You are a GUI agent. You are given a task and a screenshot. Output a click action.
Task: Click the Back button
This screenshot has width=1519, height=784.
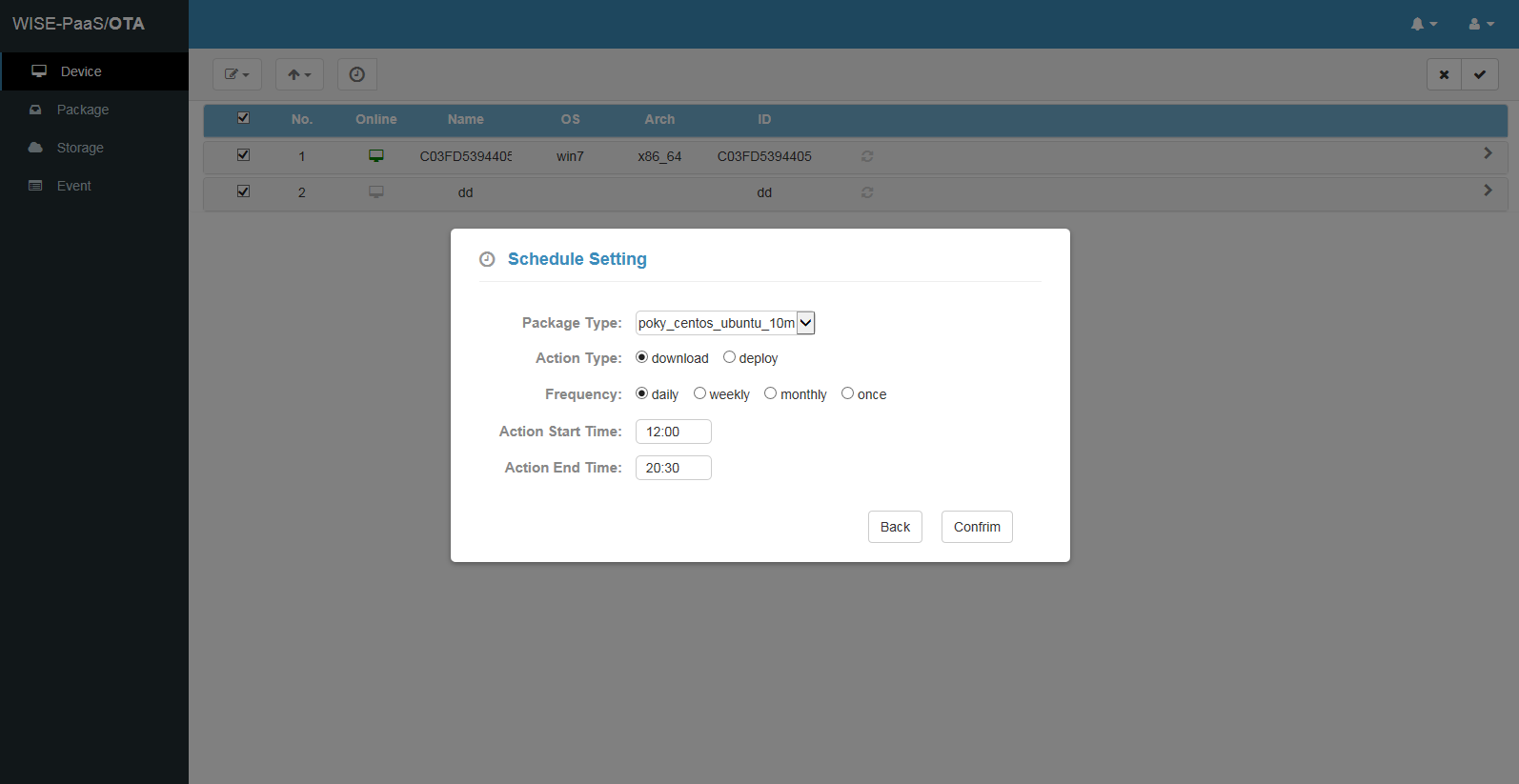point(895,527)
